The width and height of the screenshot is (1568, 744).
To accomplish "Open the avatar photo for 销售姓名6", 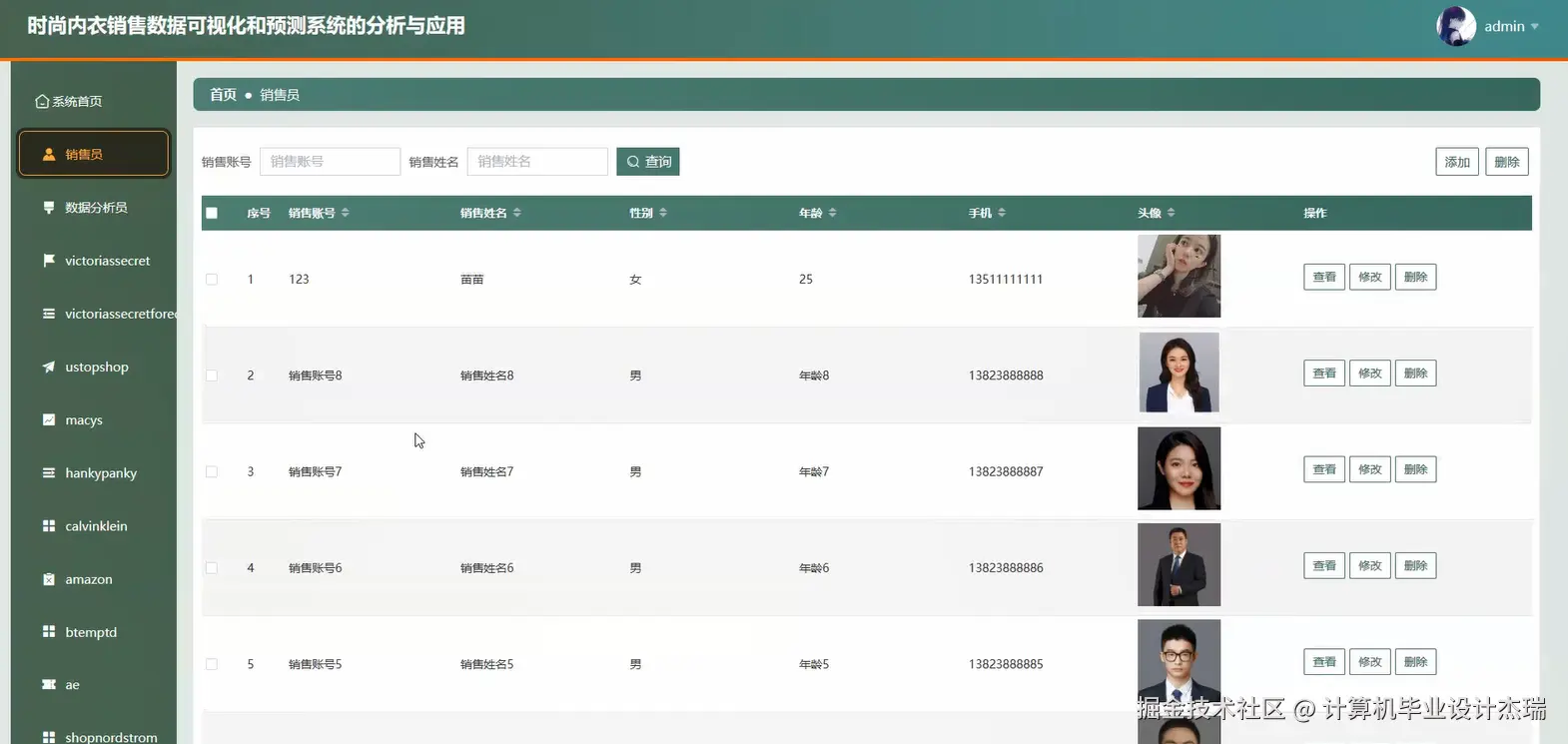I will click(x=1178, y=564).
